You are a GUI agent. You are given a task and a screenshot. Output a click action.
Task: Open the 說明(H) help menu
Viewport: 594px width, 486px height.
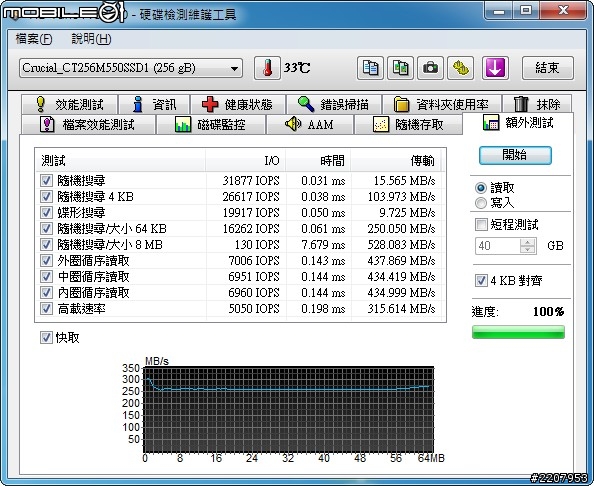click(x=91, y=39)
